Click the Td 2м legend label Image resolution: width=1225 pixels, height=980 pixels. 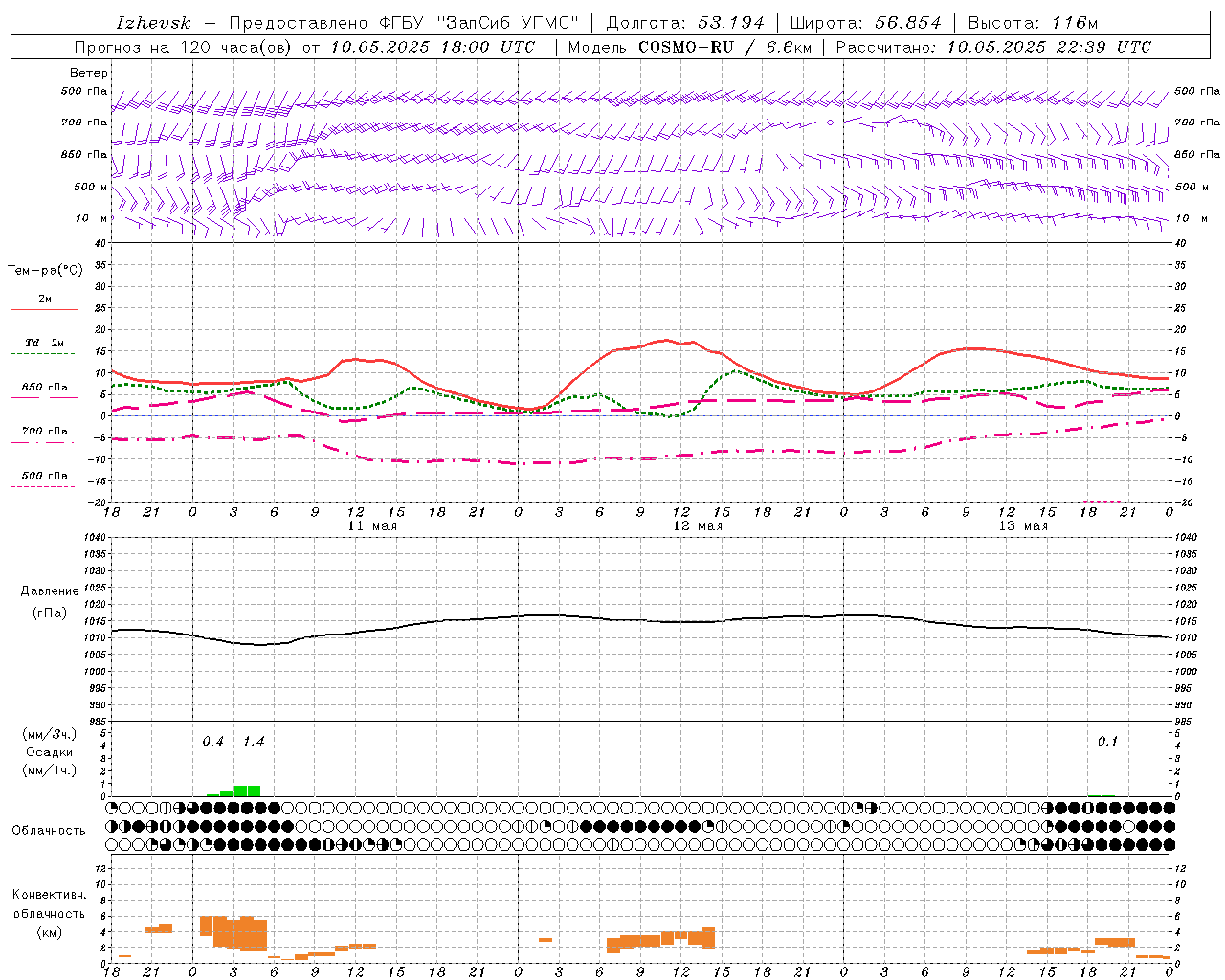point(45,343)
